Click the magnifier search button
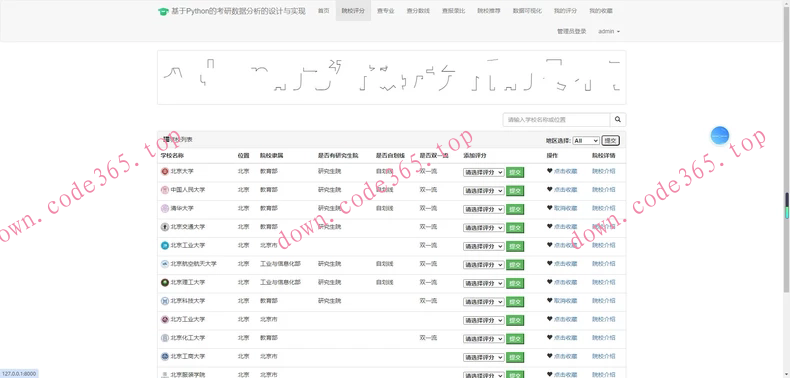The width and height of the screenshot is (790, 378). tap(618, 120)
